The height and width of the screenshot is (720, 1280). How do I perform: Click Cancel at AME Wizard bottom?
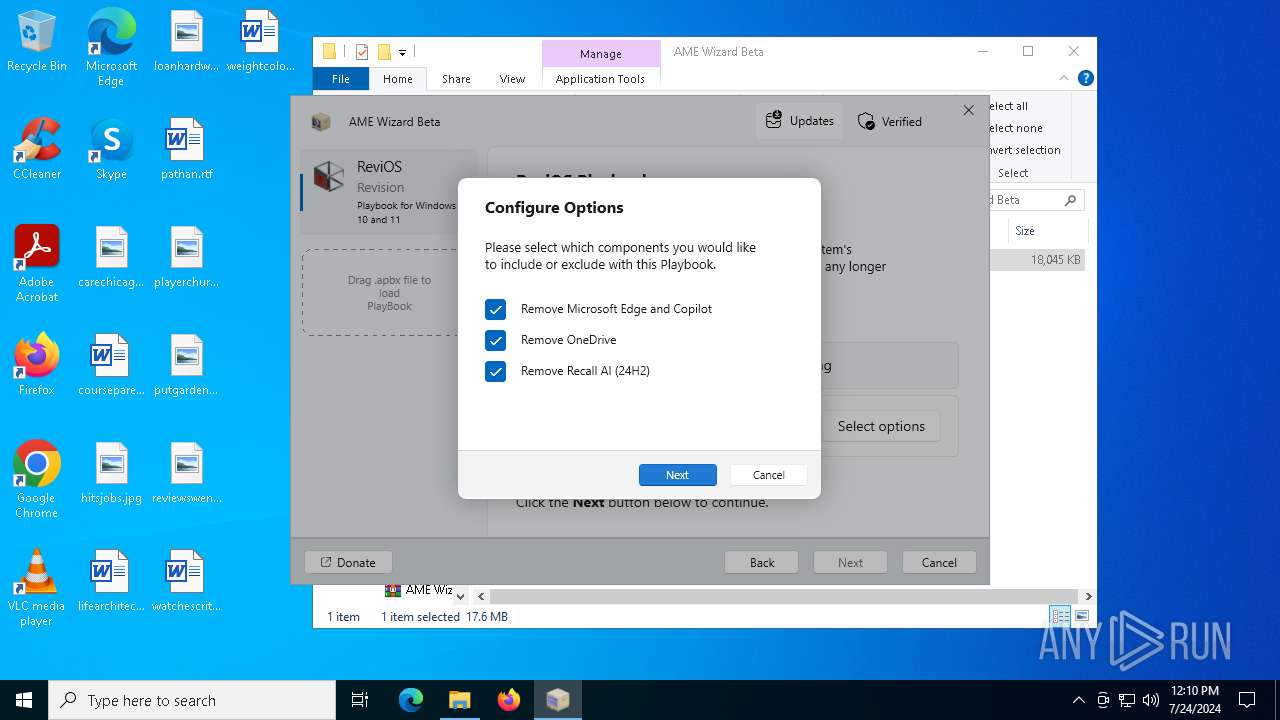click(939, 562)
